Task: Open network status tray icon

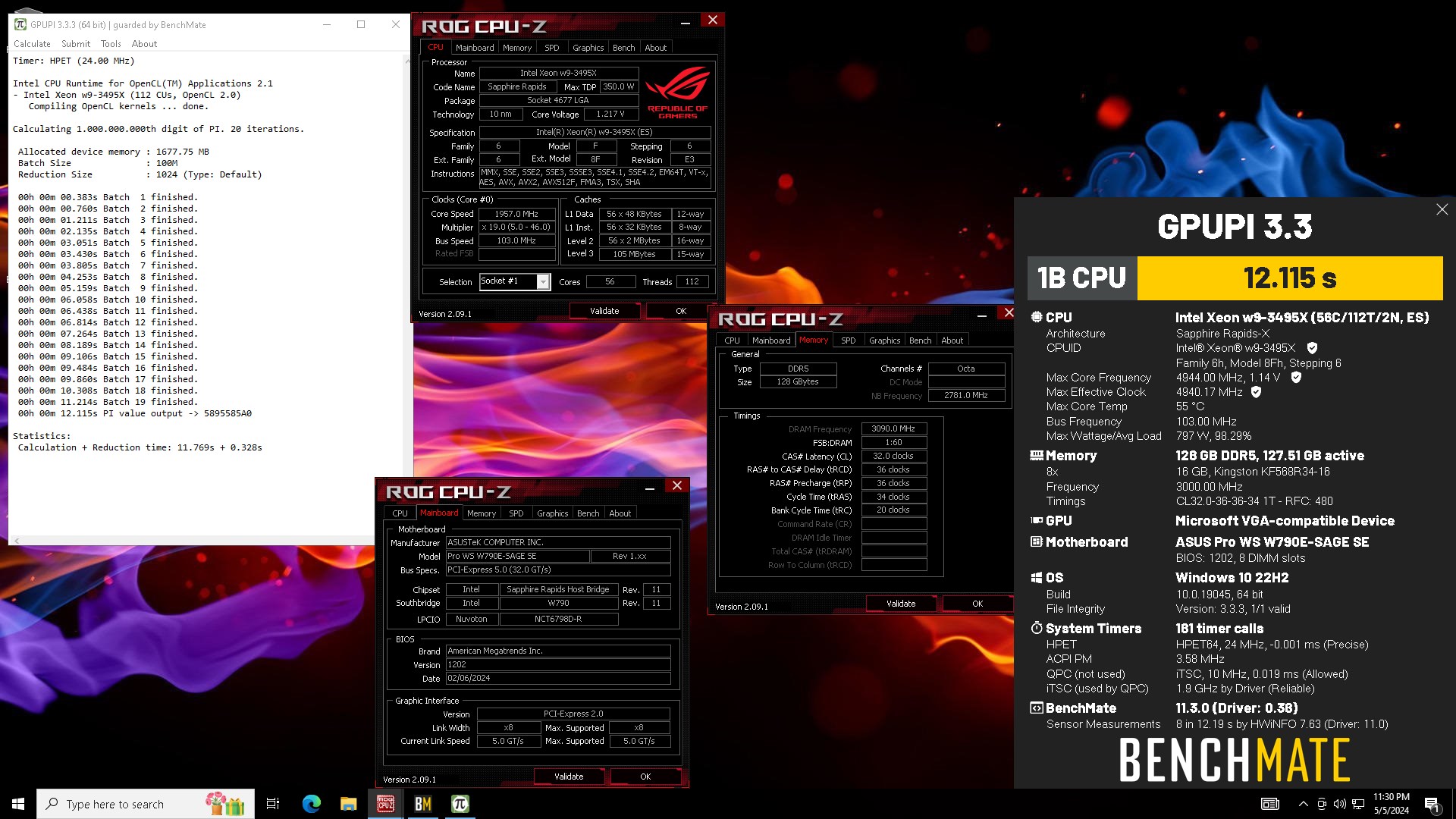Action: point(1358,804)
